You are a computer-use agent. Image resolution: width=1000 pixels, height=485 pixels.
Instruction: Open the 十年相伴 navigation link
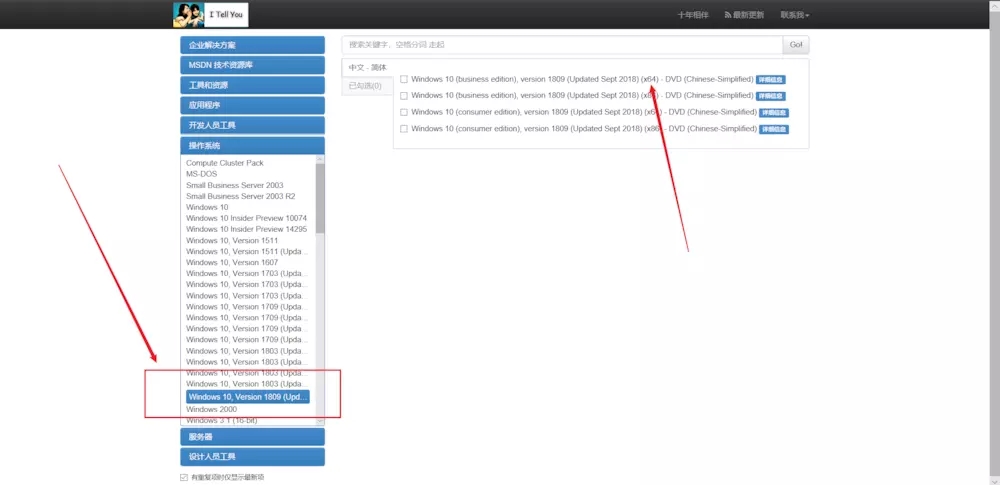pyautogui.click(x=693, y=15)
